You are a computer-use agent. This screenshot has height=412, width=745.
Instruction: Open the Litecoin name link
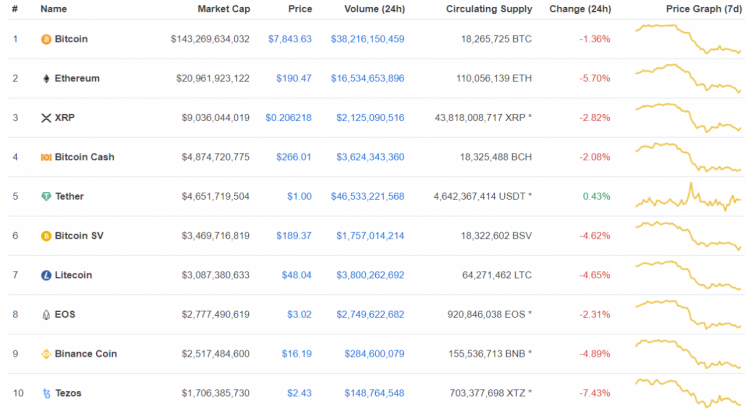click(x=73, y=275)
